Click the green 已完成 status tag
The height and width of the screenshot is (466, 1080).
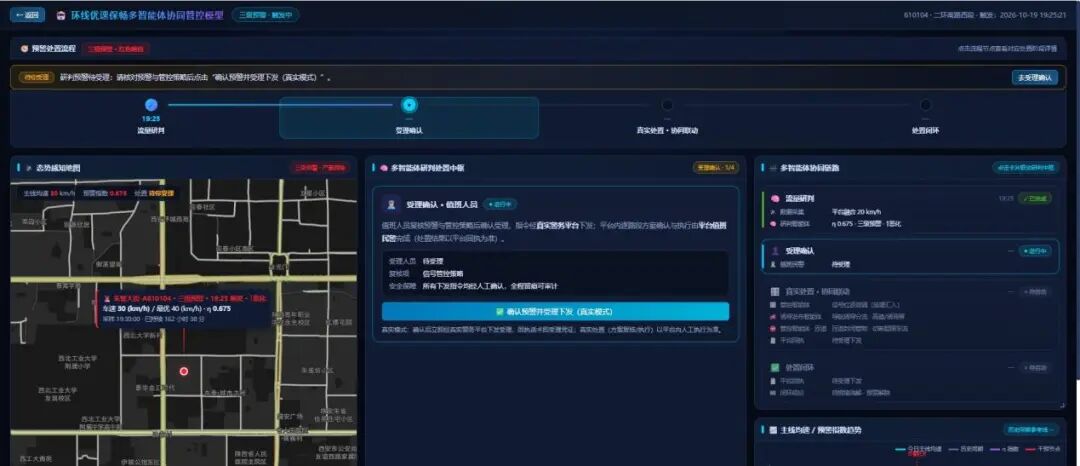pos(1035,198)
